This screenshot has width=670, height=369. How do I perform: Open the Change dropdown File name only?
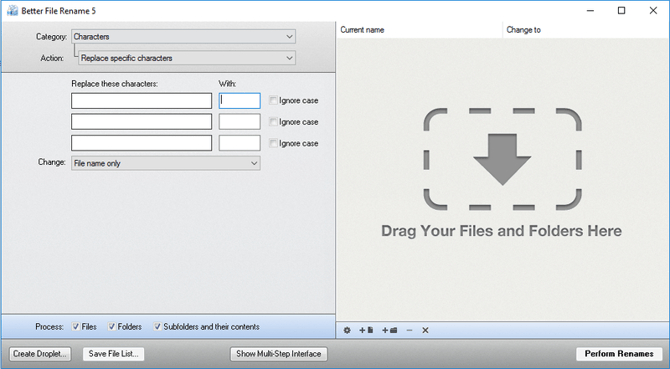(x=166, y=163)
